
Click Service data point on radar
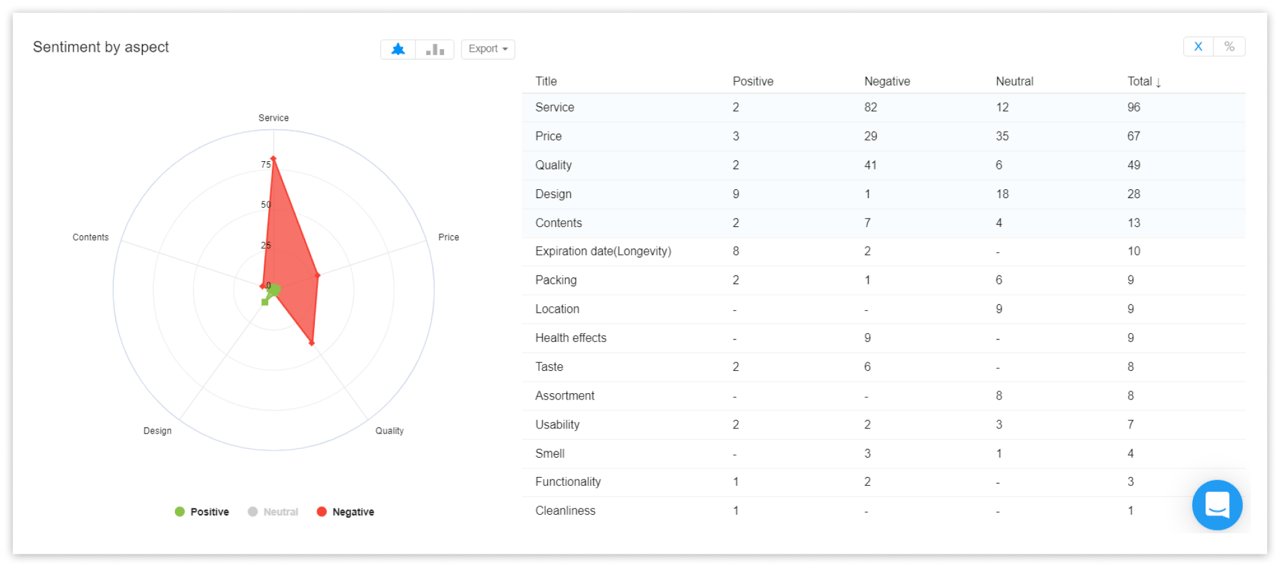click(x=273, y=158)
